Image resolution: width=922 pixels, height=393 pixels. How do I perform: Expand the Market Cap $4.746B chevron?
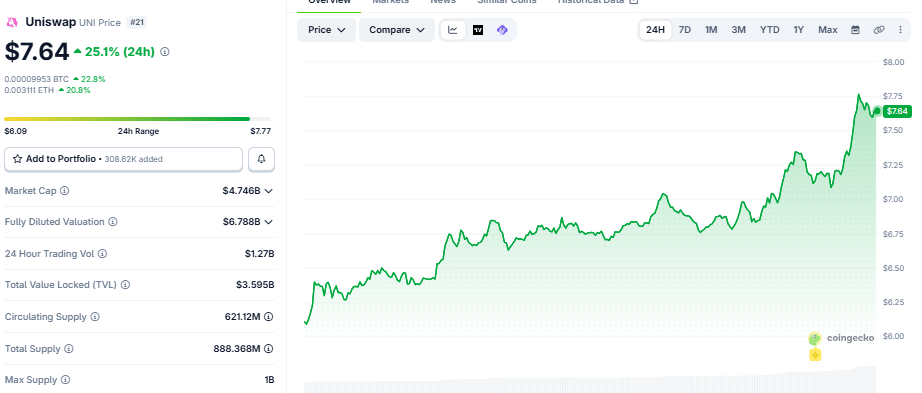click(269, 191)
